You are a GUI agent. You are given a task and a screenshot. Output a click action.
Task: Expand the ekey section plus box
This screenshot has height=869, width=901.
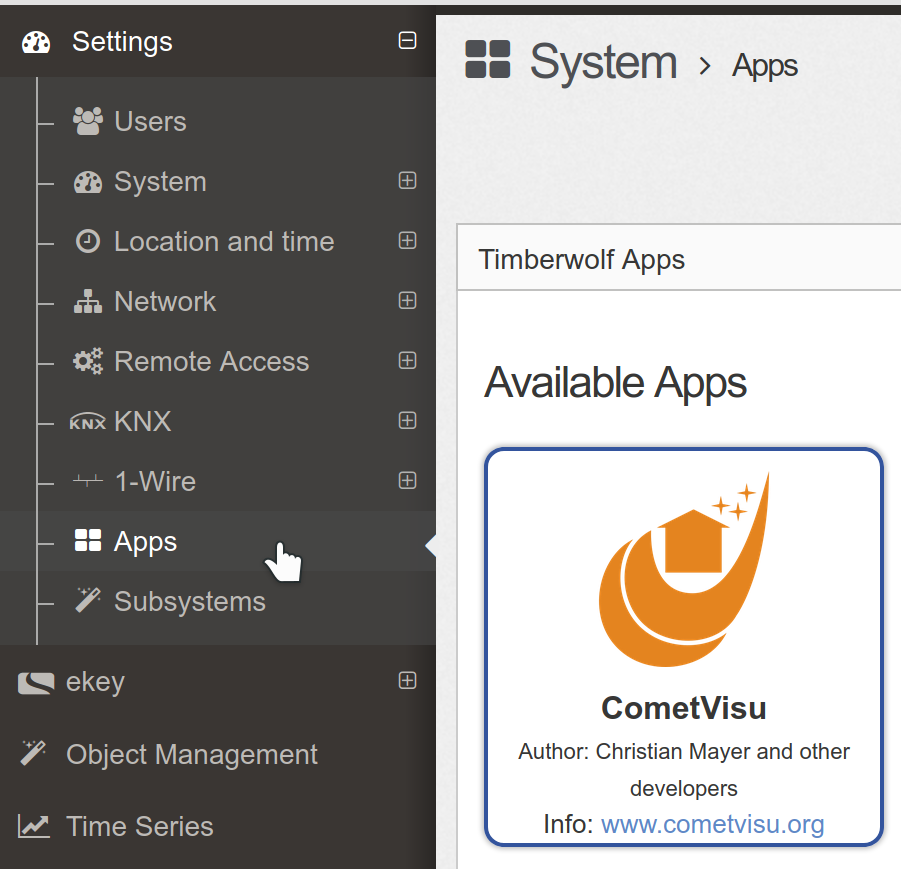(407, 680)
